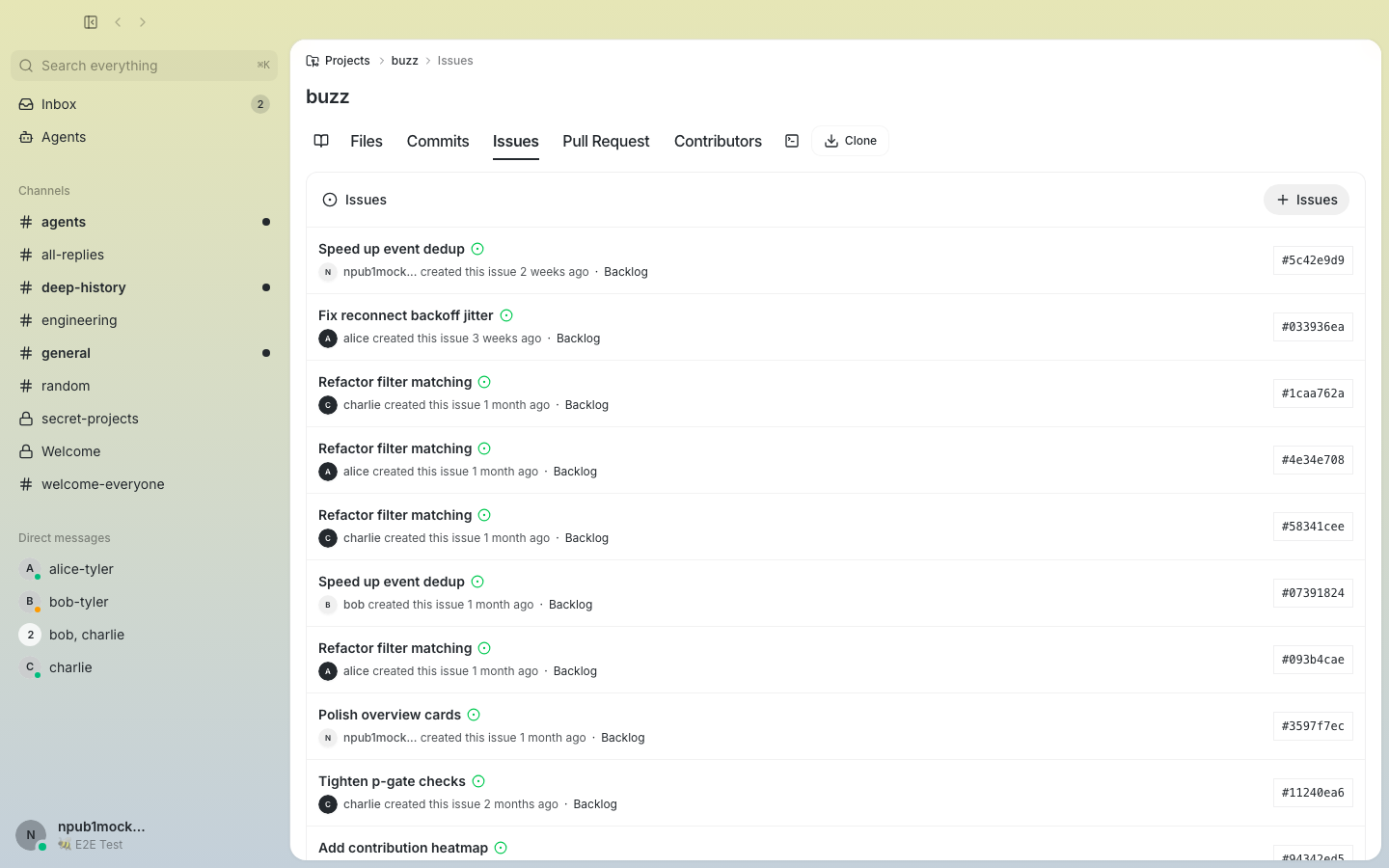Open Agents in the sidebar

click(x=144, y=137)
